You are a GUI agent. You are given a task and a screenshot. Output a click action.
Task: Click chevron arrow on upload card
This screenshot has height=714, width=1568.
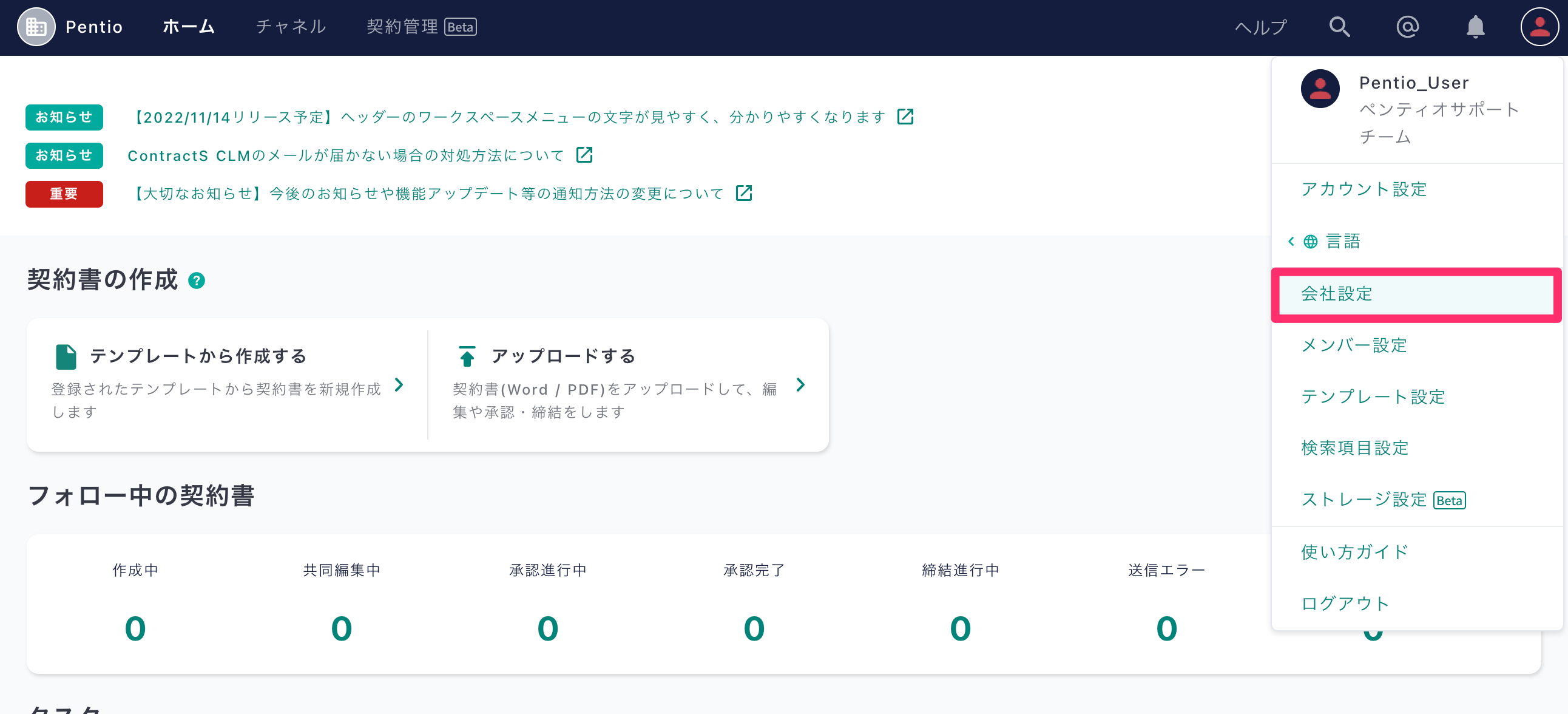(800, 385)
